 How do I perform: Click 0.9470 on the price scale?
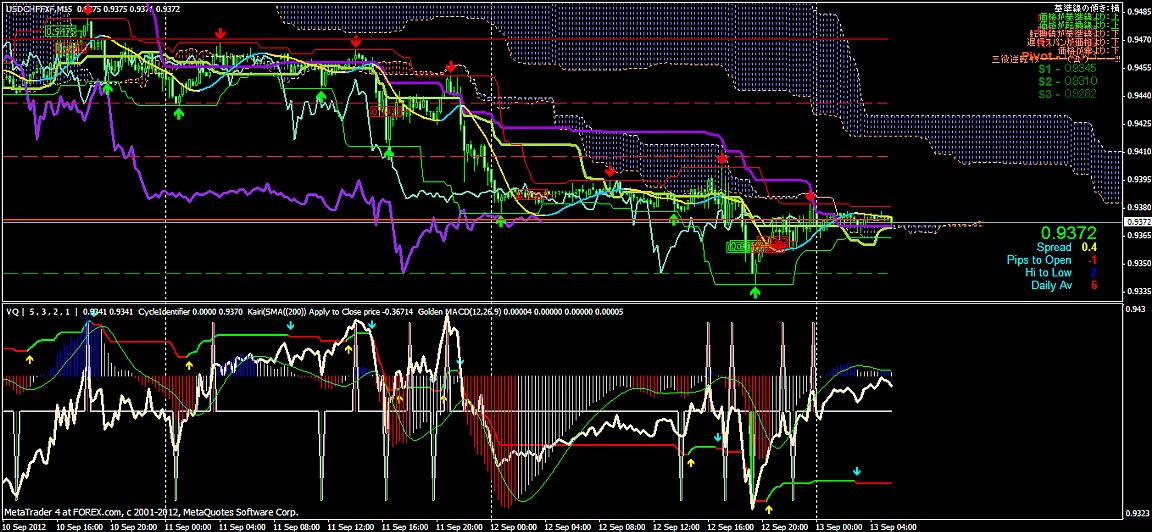click(x=1138, y=40)
